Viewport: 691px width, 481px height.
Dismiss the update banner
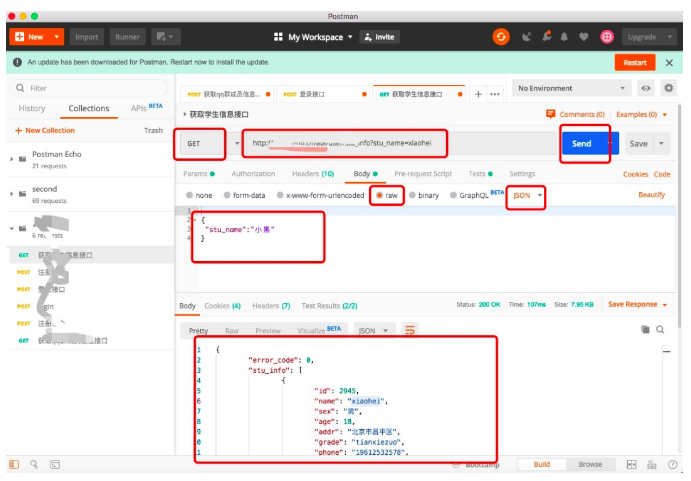669,63
